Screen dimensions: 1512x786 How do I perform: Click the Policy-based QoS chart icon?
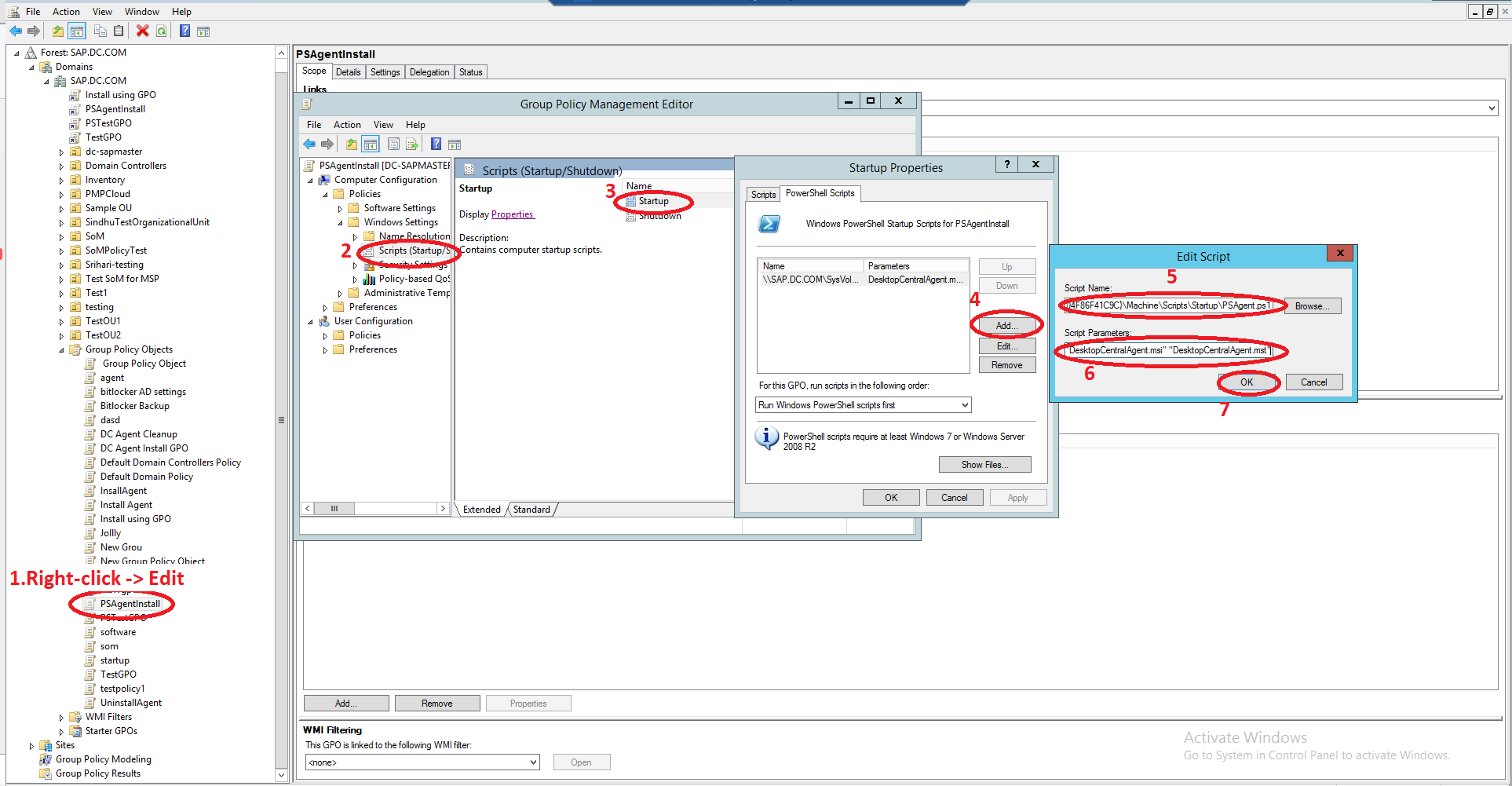click(x=369, y=279)
